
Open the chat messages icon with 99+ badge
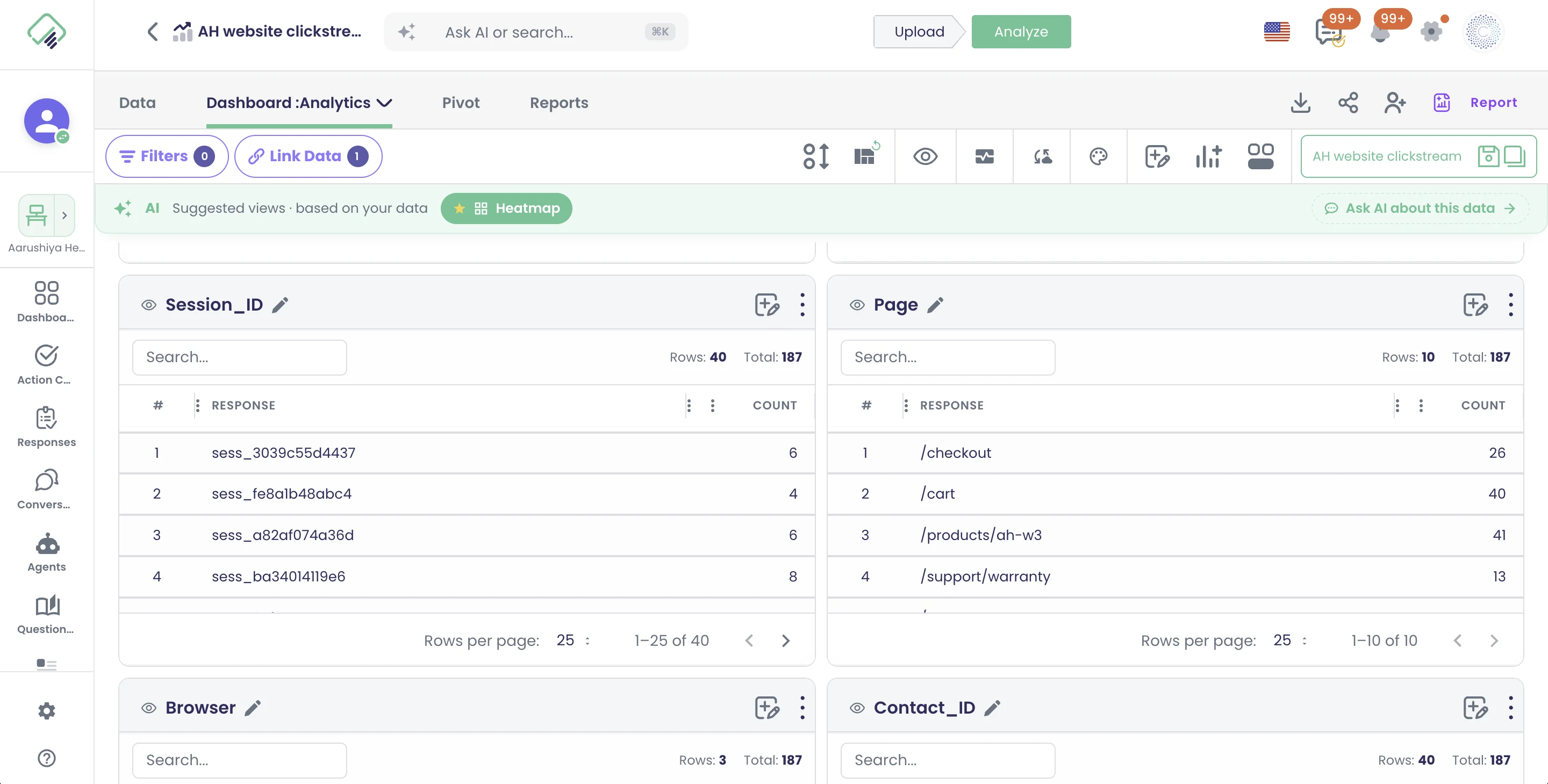1328,31
